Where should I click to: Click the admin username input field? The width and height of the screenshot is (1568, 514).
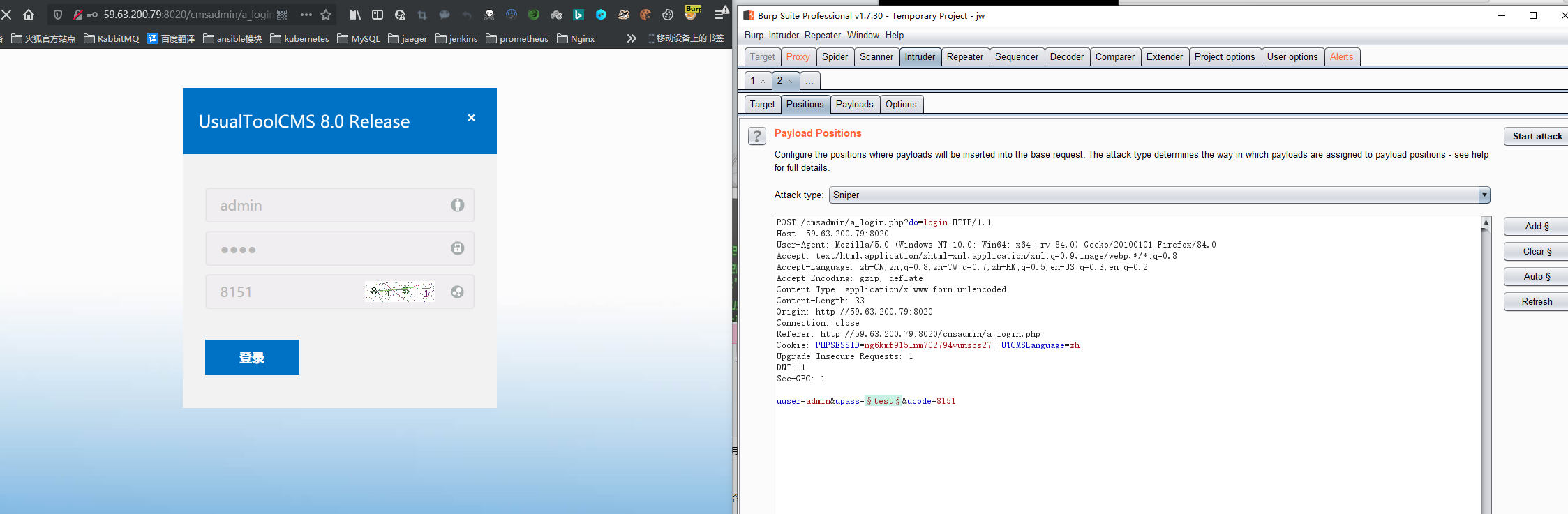coord(340,205)
